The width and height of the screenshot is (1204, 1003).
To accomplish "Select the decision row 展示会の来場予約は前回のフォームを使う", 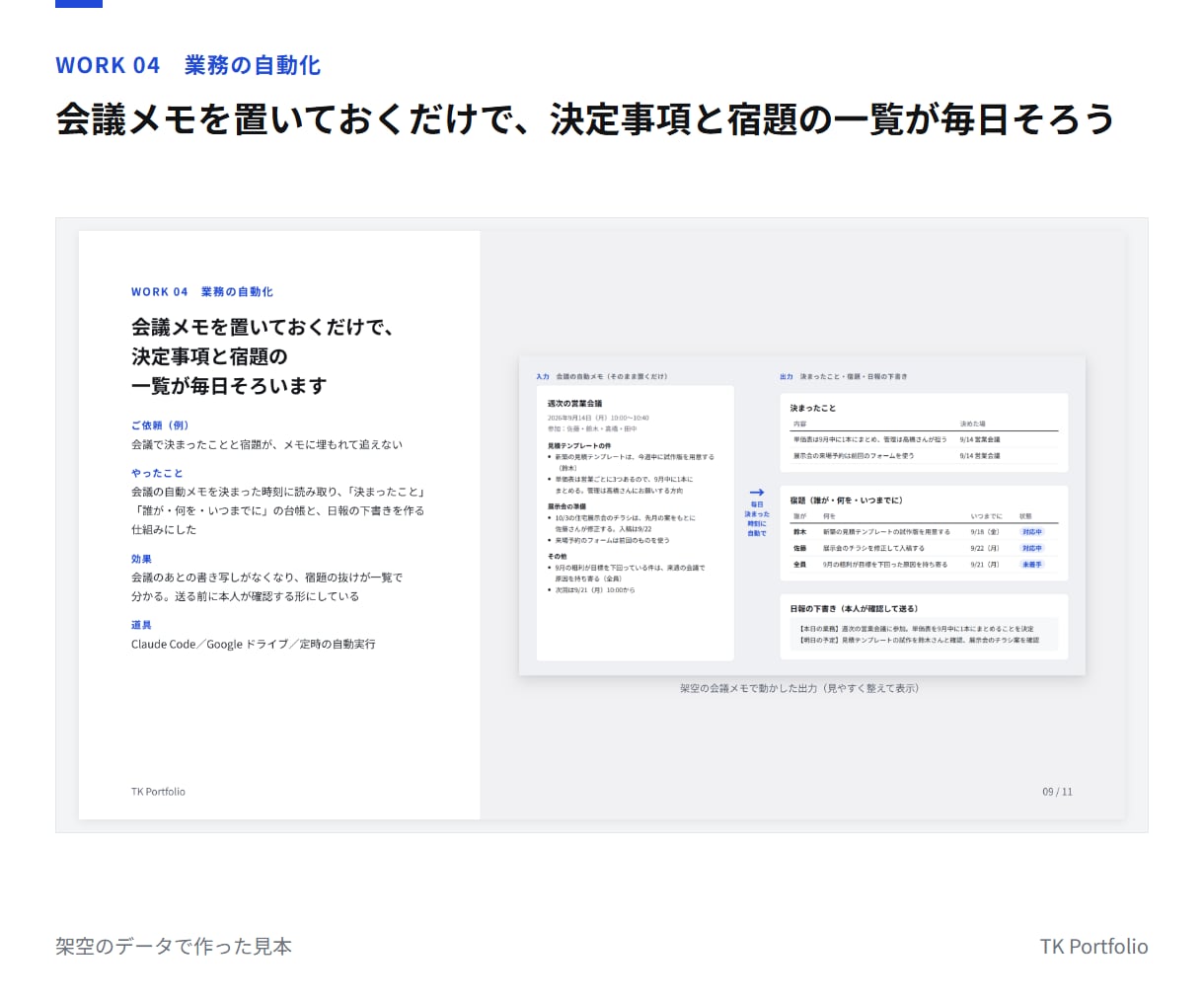I will coord(924,455).
